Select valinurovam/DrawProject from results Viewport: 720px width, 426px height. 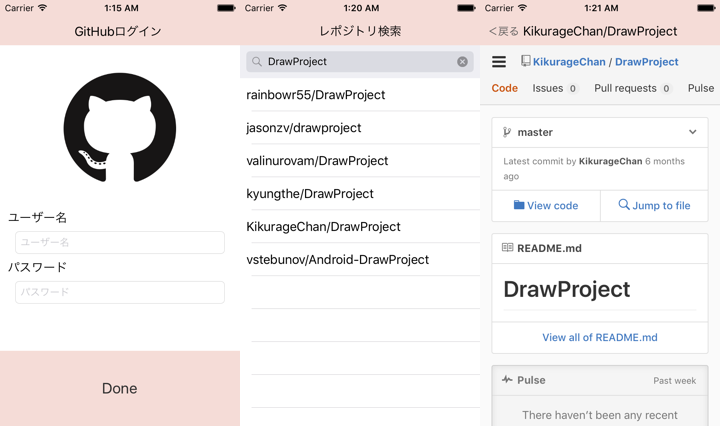(360, 161)
